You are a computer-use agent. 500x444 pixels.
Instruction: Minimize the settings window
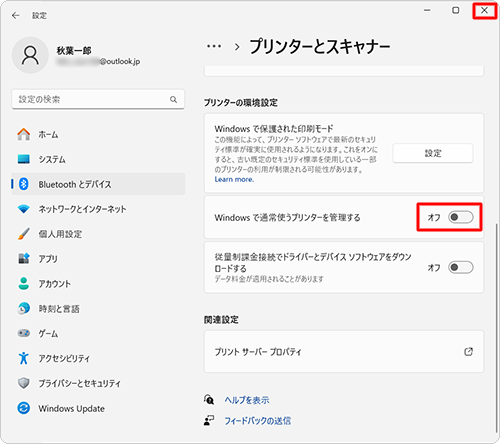(x=427, y=11)
